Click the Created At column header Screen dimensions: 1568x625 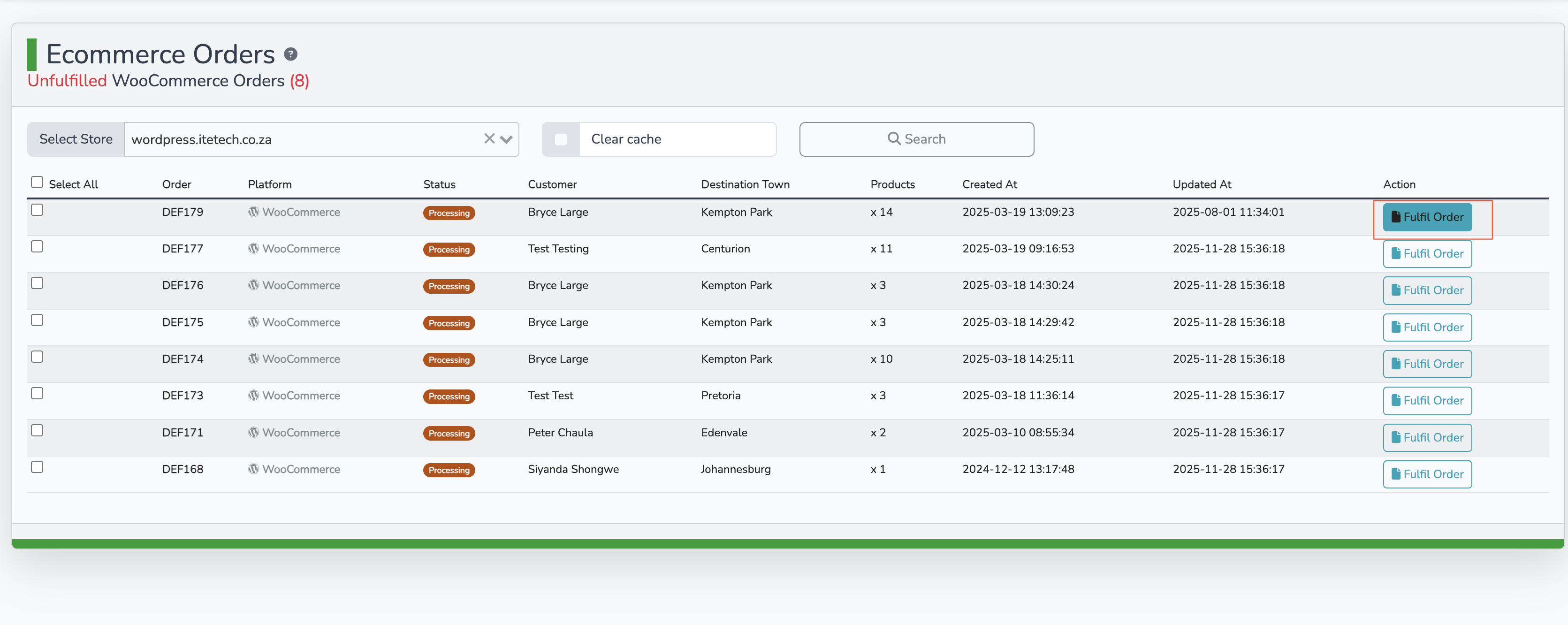989,184
